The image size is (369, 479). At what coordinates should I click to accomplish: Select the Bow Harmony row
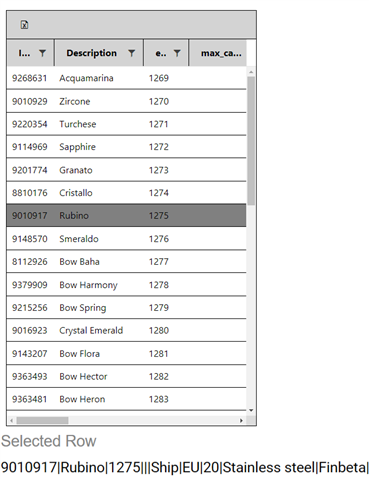coord(126,285)
